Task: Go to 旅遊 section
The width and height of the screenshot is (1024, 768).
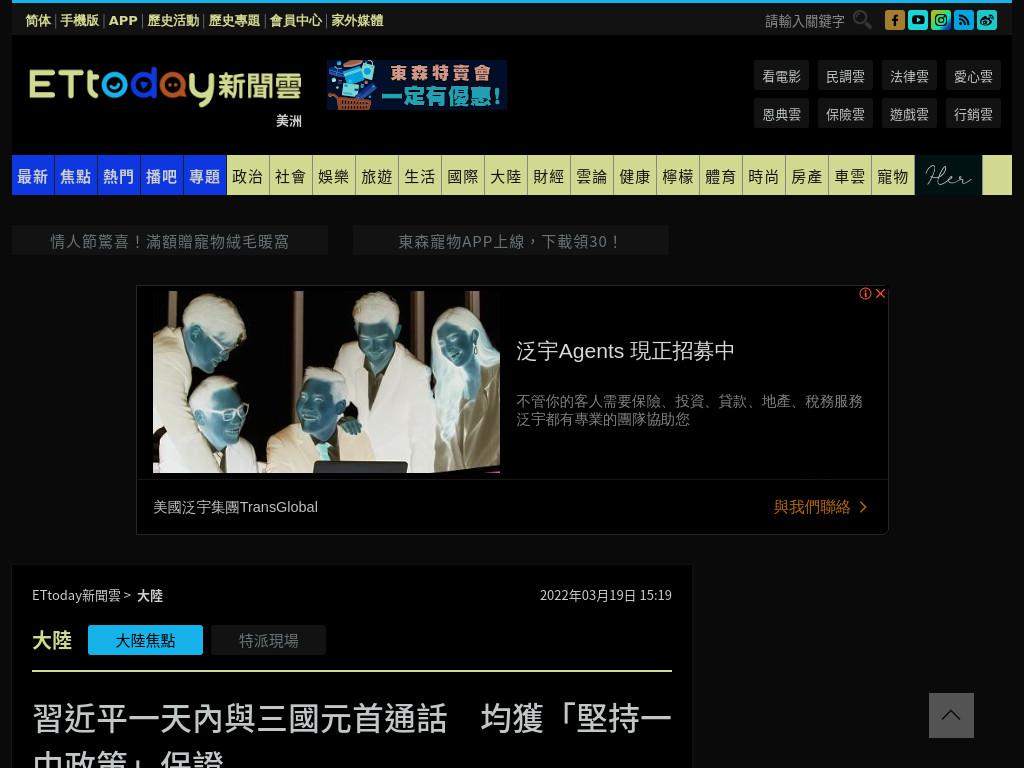Action: [x=377, y=175]
